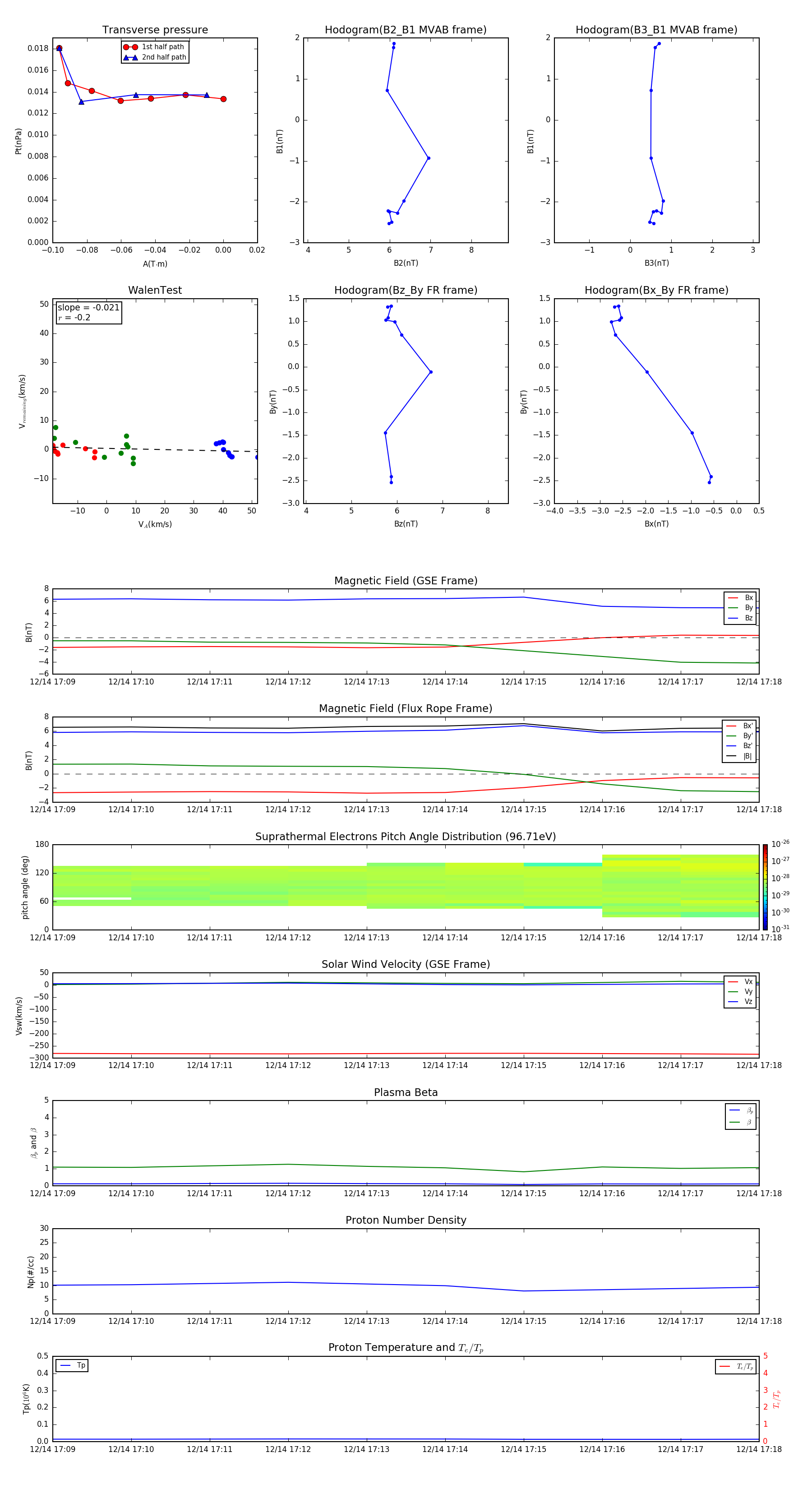Image resolution: width=812 pixels, height=1489 pixels.
Task: Select the Bz entry in GSE magnetic field legend
Action: point(740,618)
